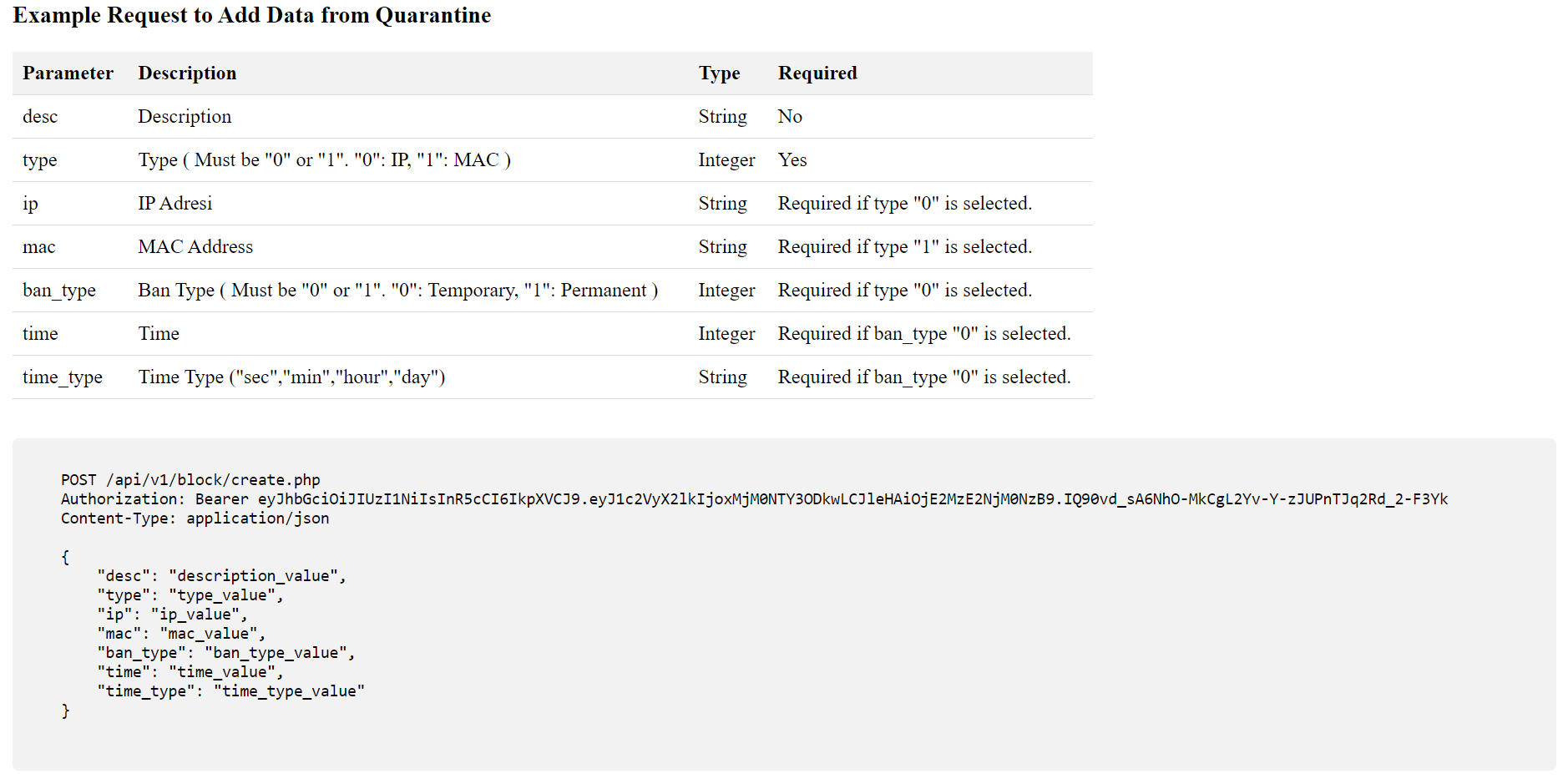Click the Time Type sec/min/hour/day description

[x=291, y=377]
